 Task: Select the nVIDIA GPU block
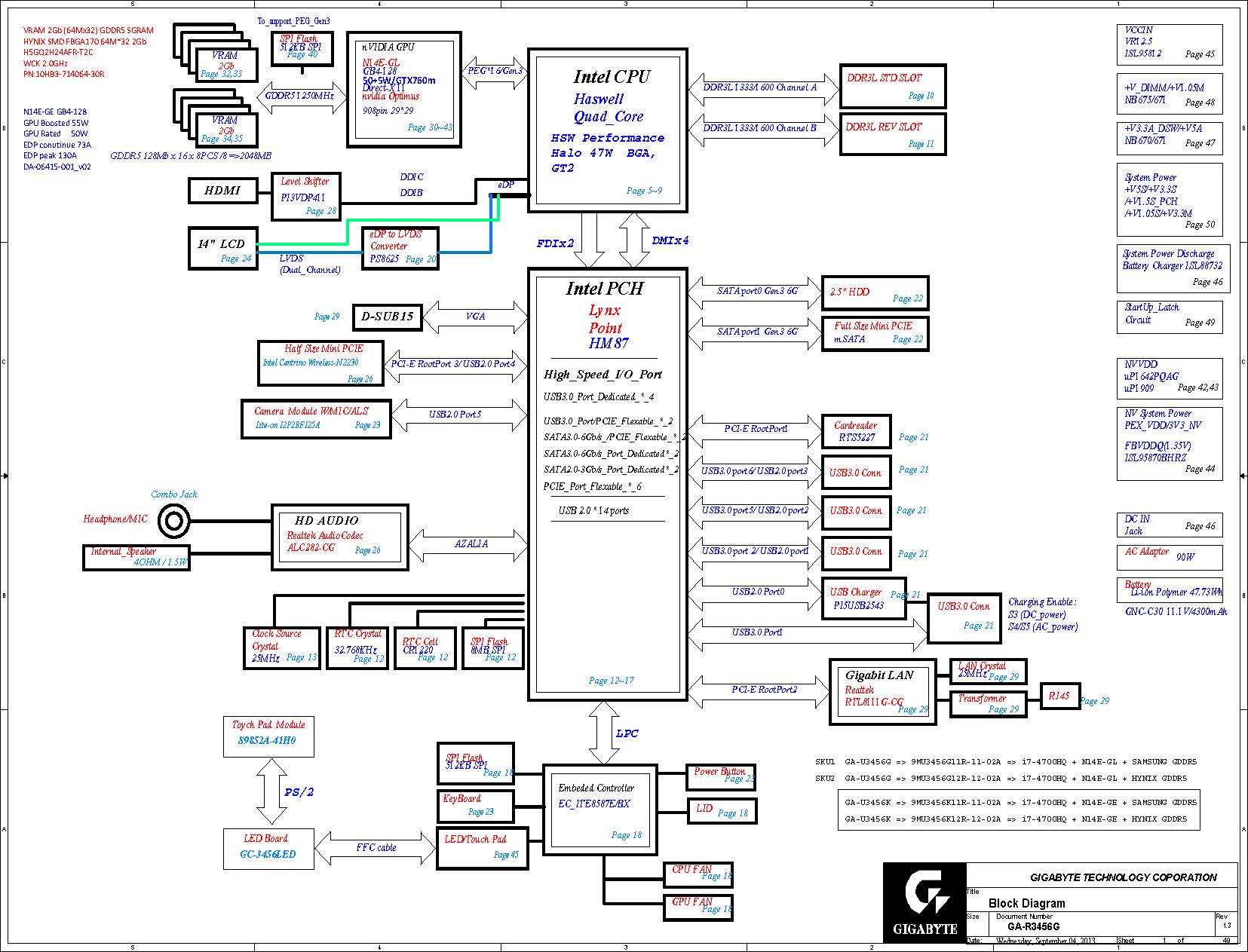(403, 89)
